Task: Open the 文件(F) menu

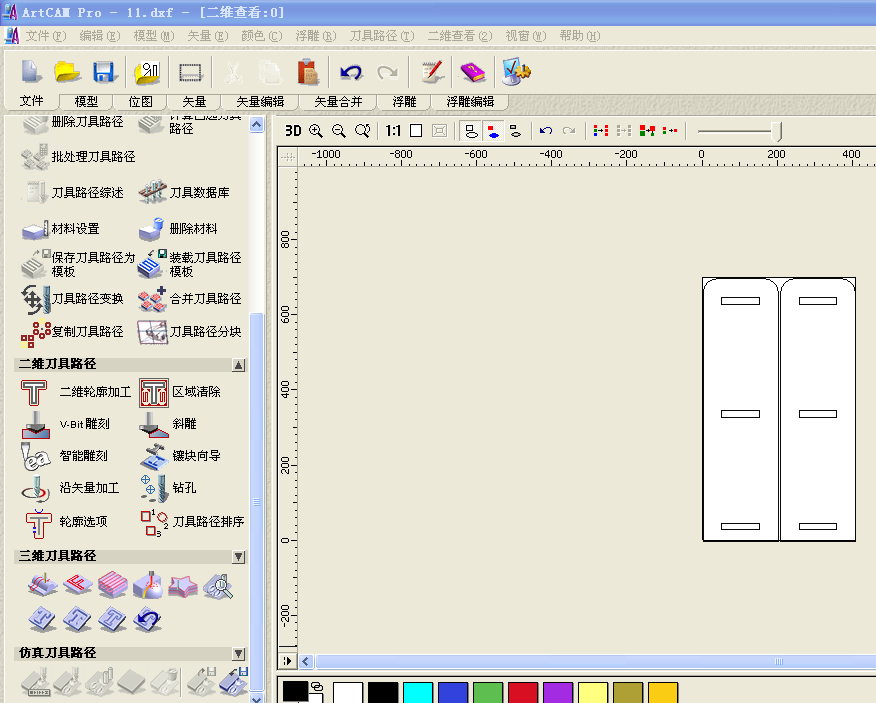Action: pyautogui.click(x=45, y=36)
